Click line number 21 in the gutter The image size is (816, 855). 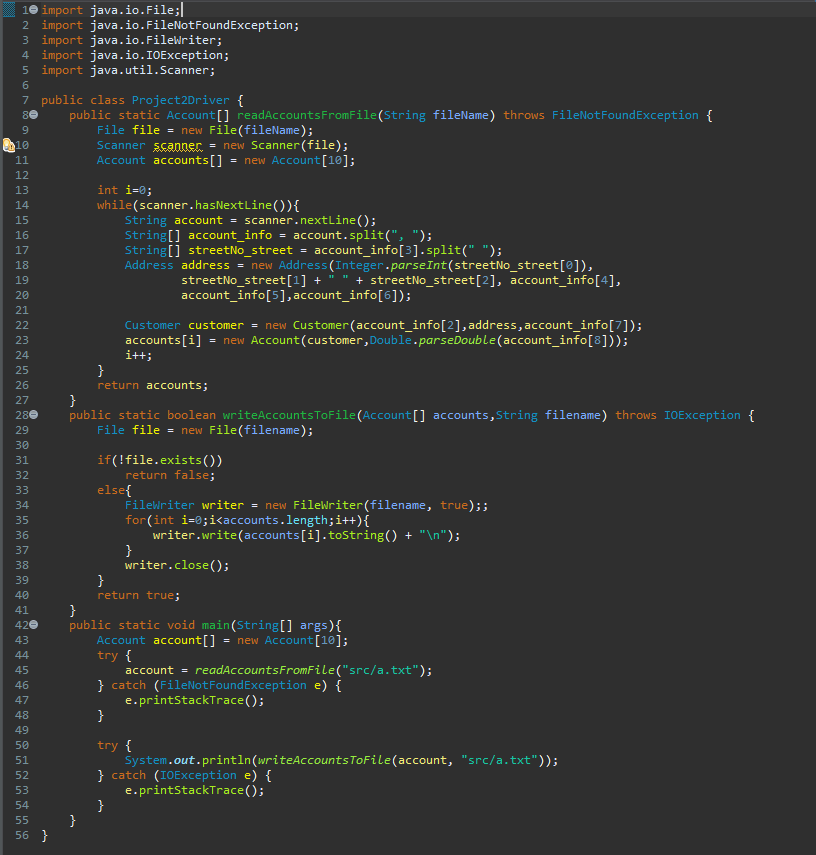tap(22, 310)
